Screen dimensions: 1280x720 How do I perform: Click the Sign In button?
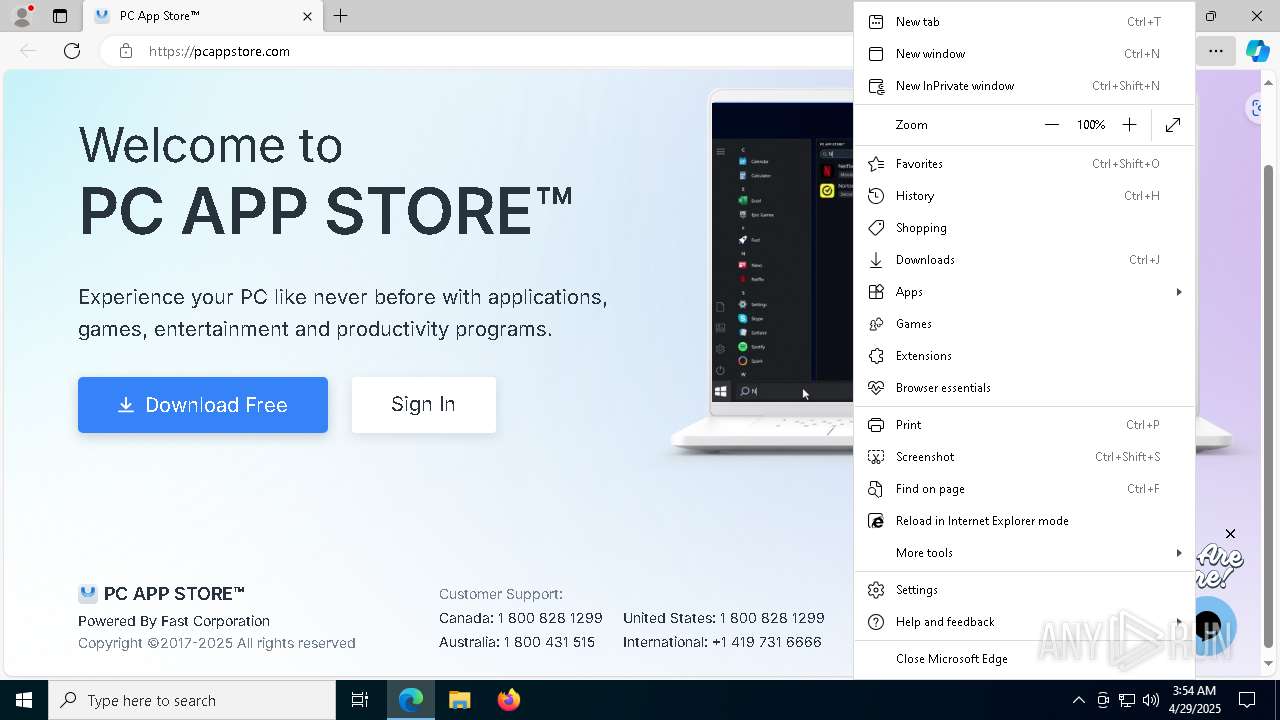pyautogui.click(x=424, y=405)
